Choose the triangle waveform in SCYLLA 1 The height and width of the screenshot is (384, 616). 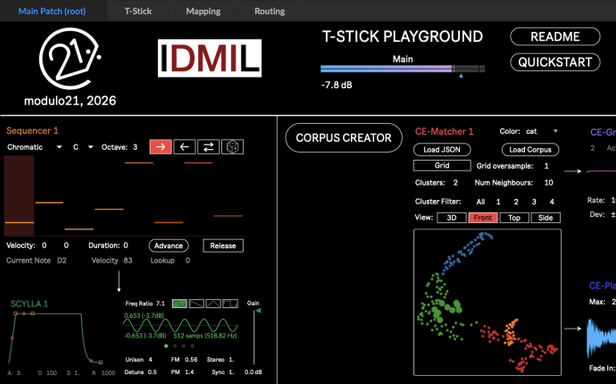pyautogui.click(x=213, y=303)
